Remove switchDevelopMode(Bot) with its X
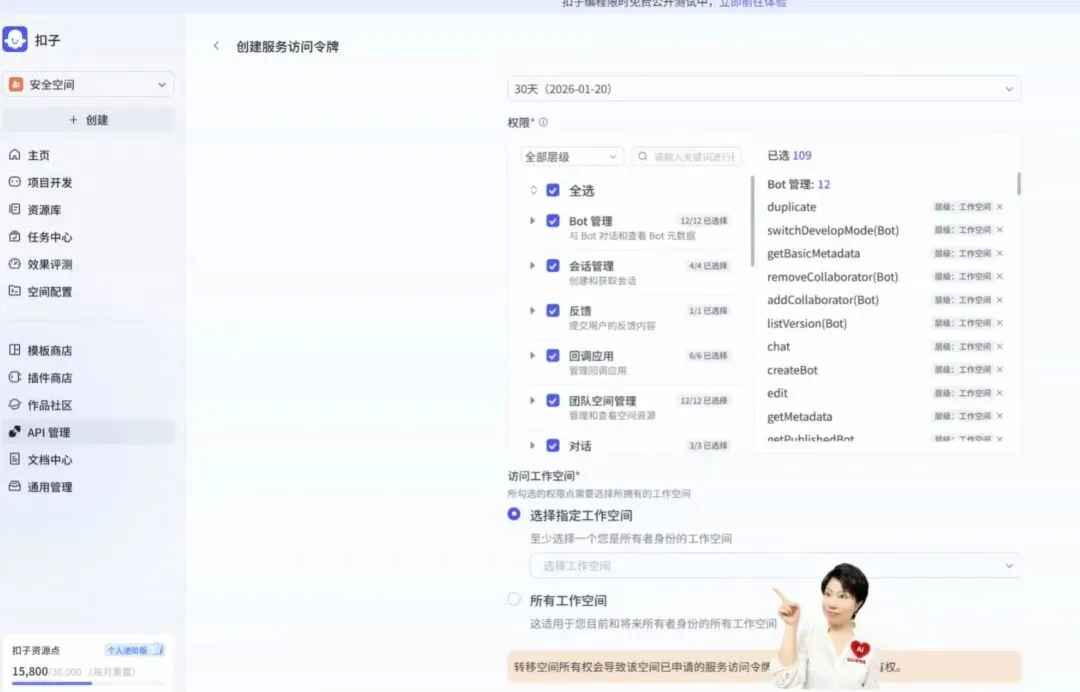The height and width of the screenshot is (692, 1080). click(x=999, y=230)
